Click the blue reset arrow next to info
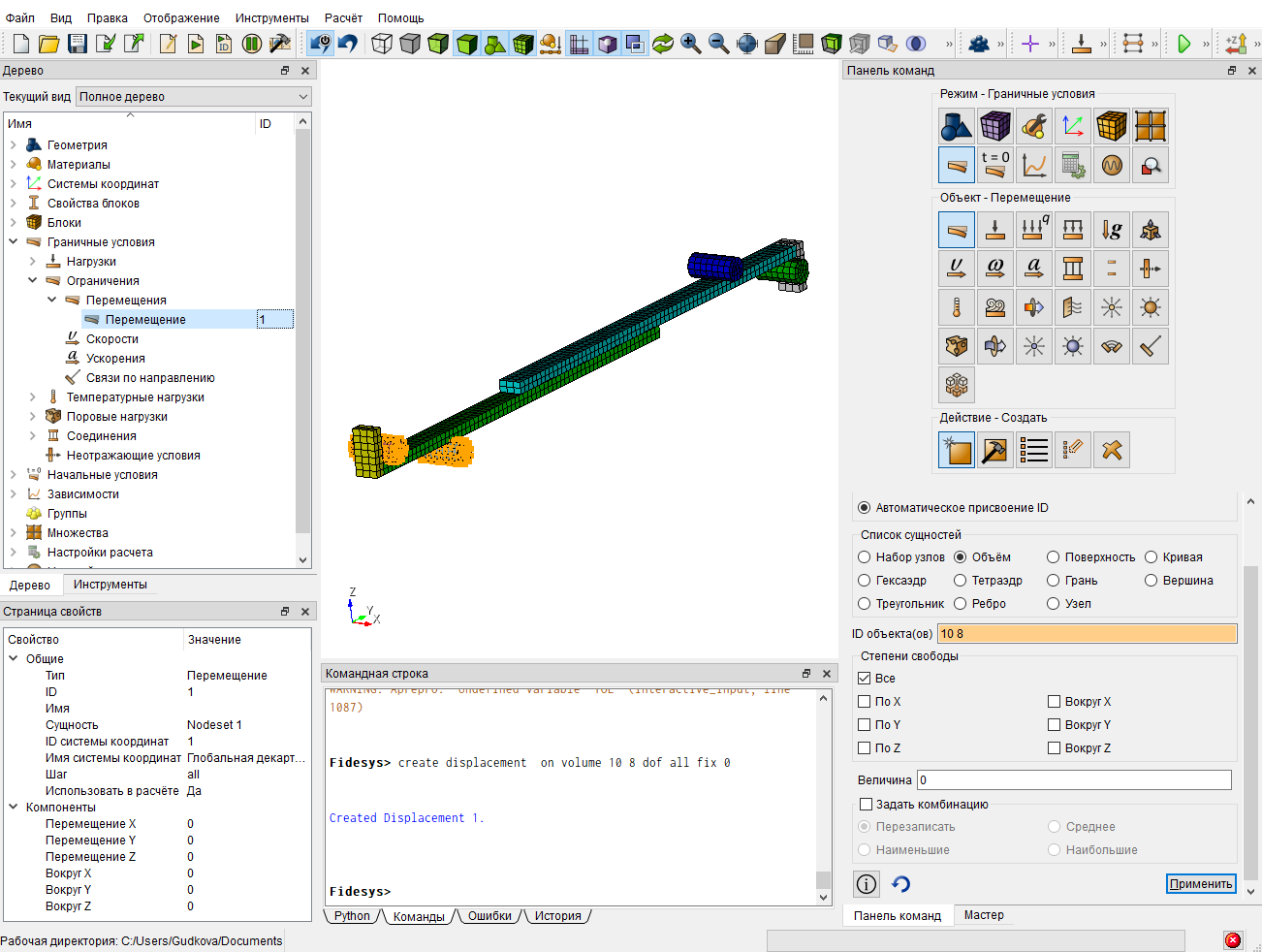Screen dimensions: 1262x952 (901, 884)
